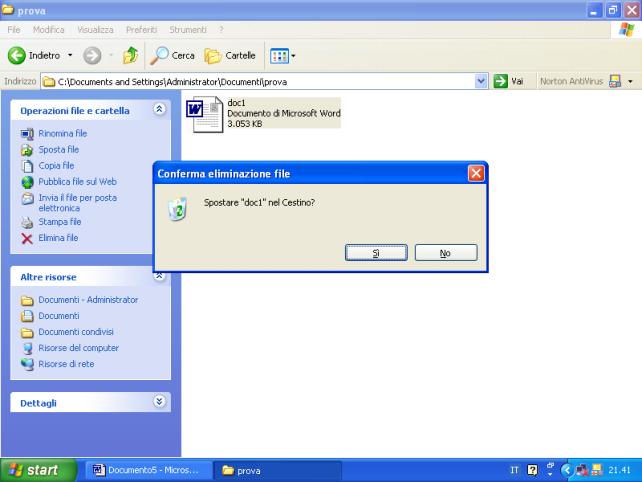Click the Risorse di rete icon
The width and height of the screenshot is (642, 482).
click(x=27, y=364)
